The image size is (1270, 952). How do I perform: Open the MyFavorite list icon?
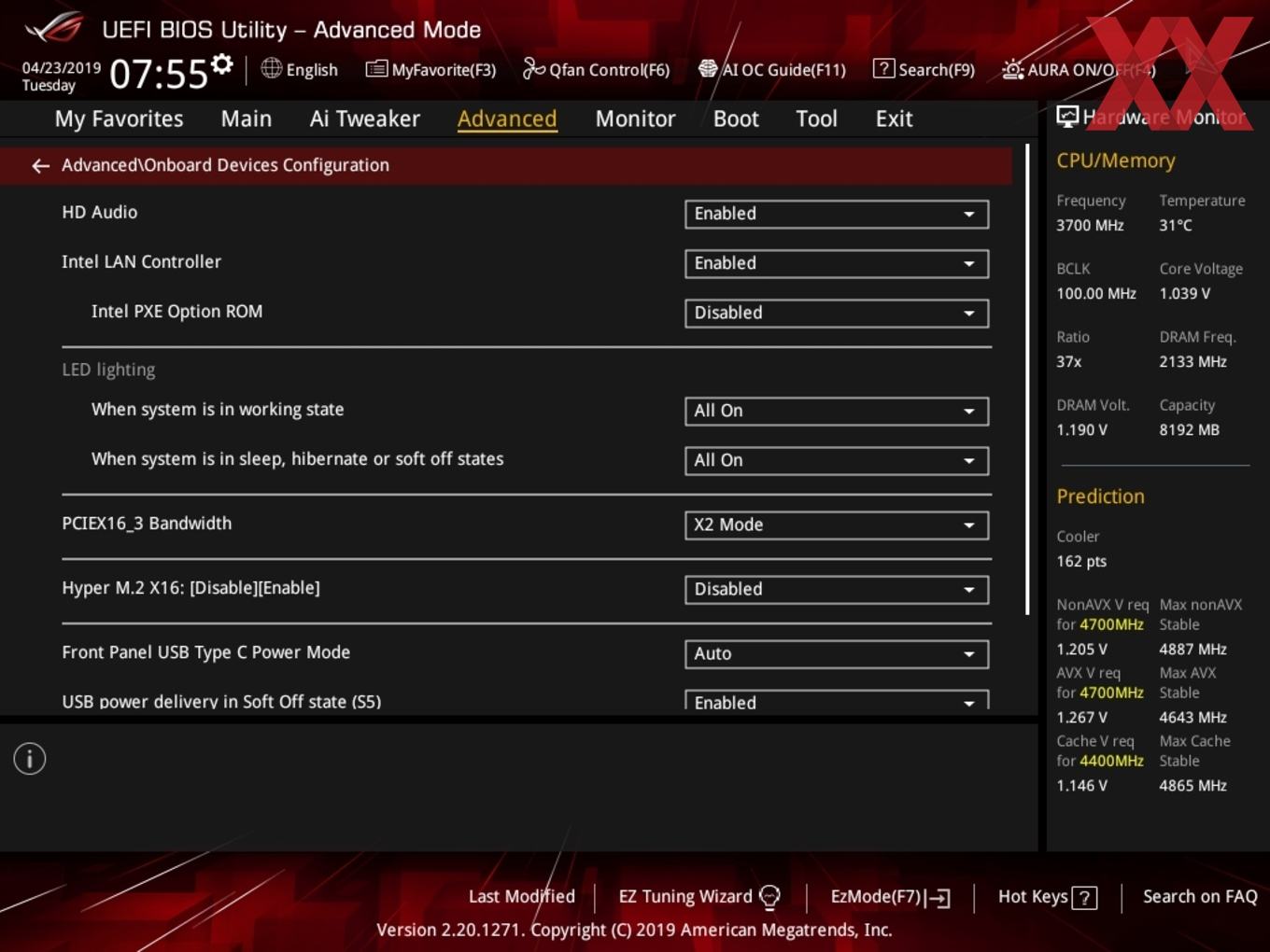pos(376,69)
